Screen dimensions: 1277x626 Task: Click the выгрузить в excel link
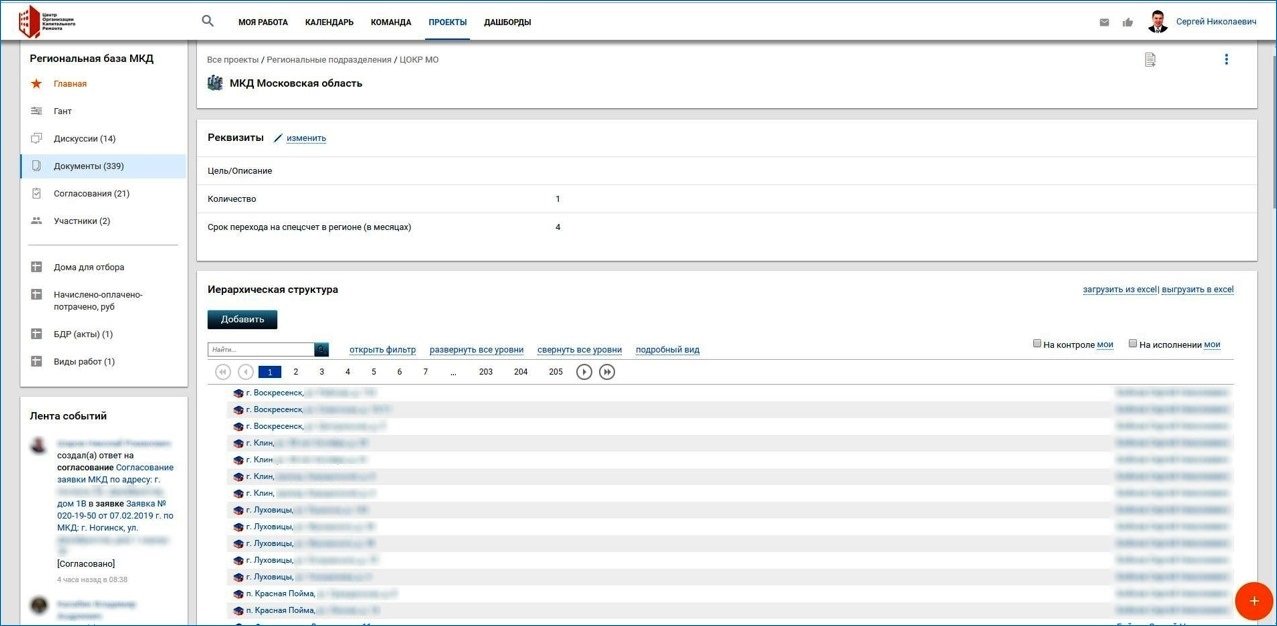click(x=1197, y=290)
